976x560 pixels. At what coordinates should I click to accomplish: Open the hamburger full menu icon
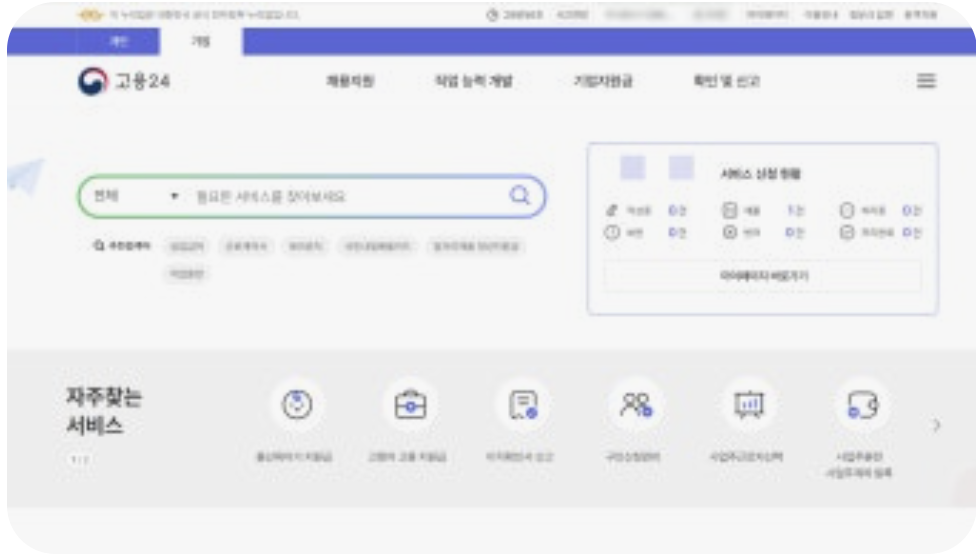coord(926,81)
